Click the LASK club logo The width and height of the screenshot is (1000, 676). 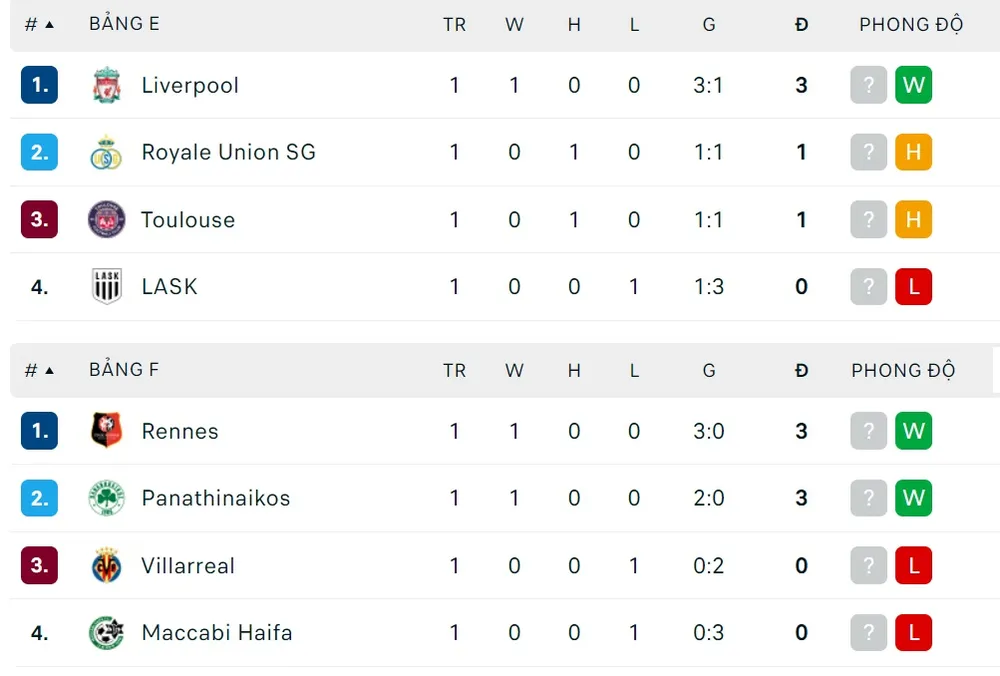[x=106, y=286]
